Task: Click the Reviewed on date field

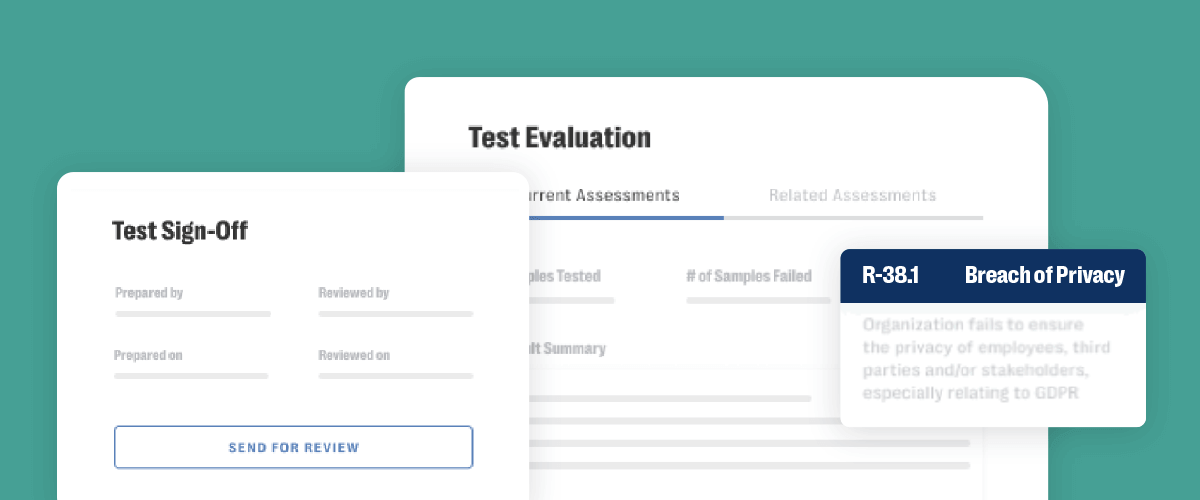Action: tap(396, 376)
